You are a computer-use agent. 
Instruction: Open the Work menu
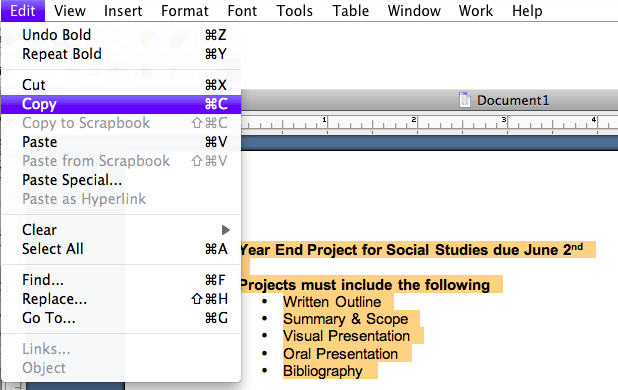click(476, 11)
